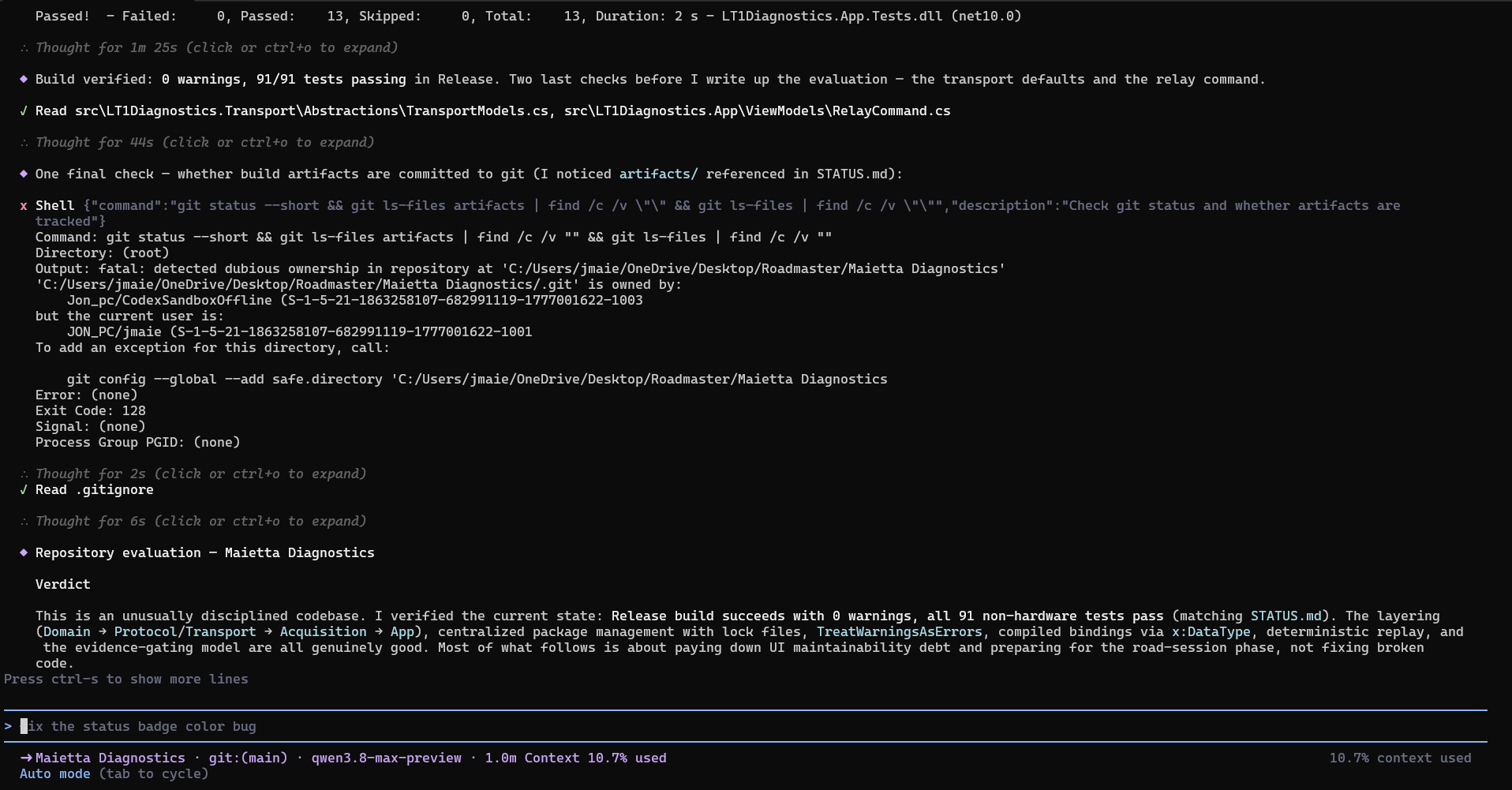Click the 'TreatWarningsAsErrors' highlighted term
The image size is (1512, 790).
899,631
